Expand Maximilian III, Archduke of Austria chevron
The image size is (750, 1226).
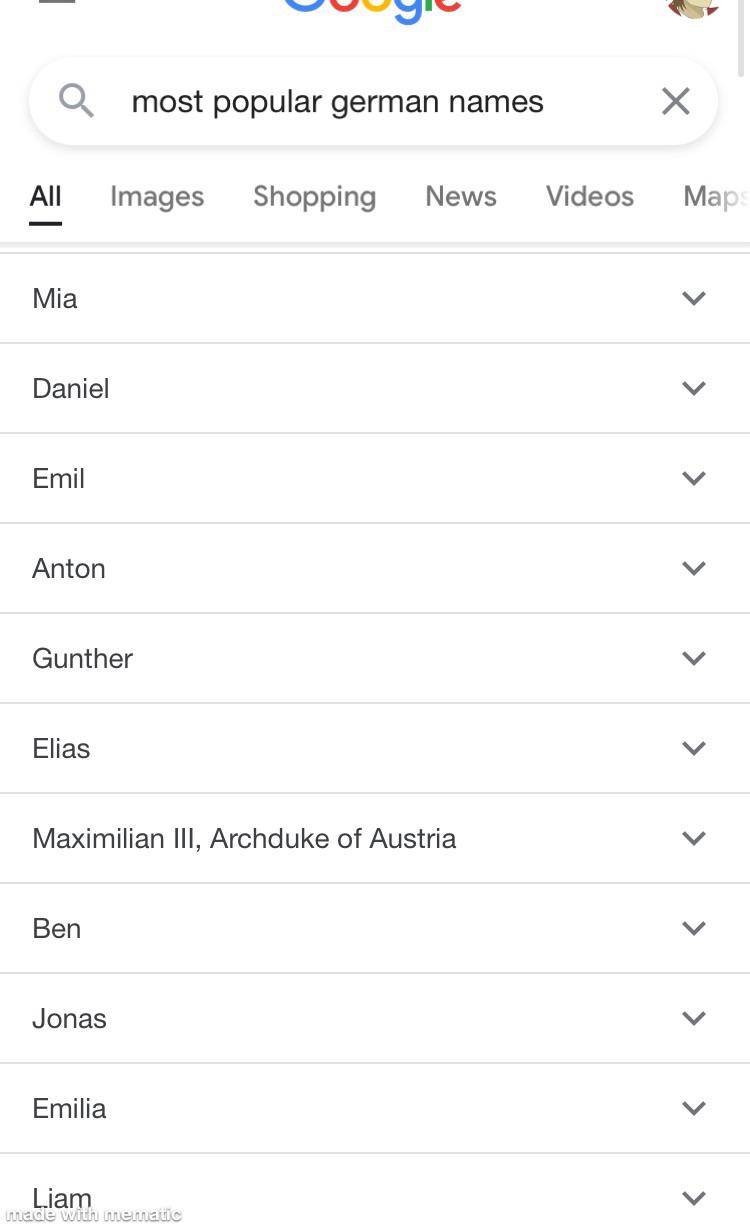point(694,838)
